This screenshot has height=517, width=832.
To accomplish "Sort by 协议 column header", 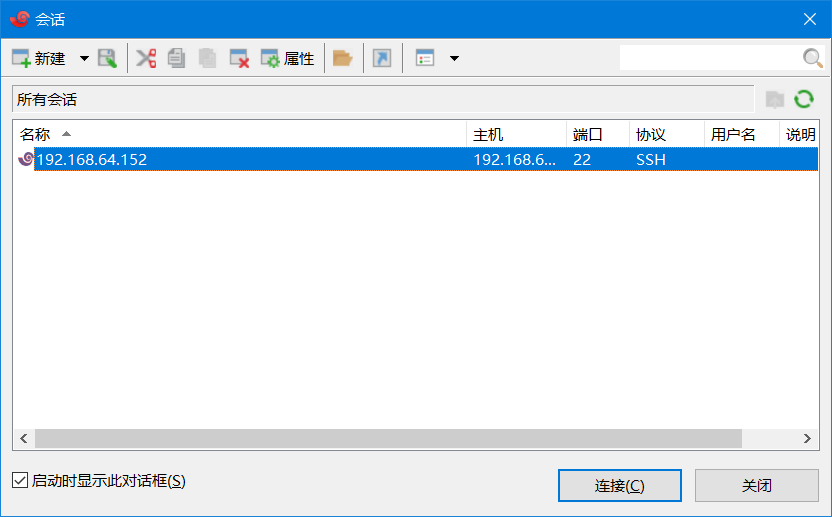I will pos(667,134).
